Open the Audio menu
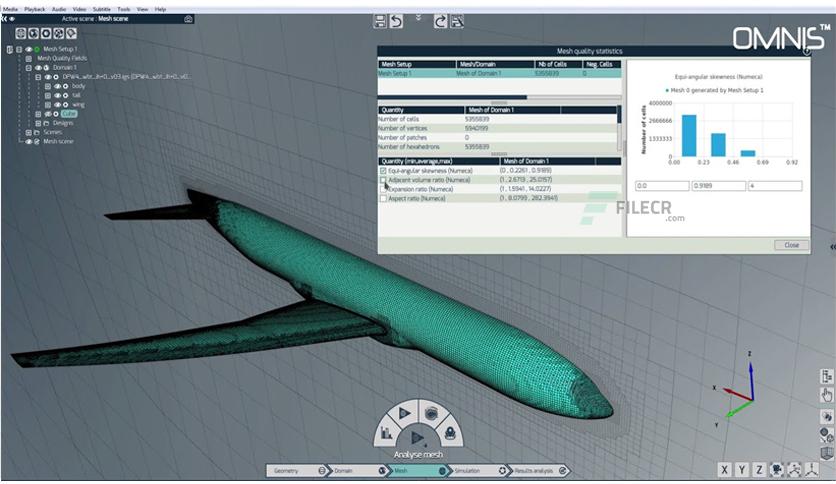 tap(59, 9)
